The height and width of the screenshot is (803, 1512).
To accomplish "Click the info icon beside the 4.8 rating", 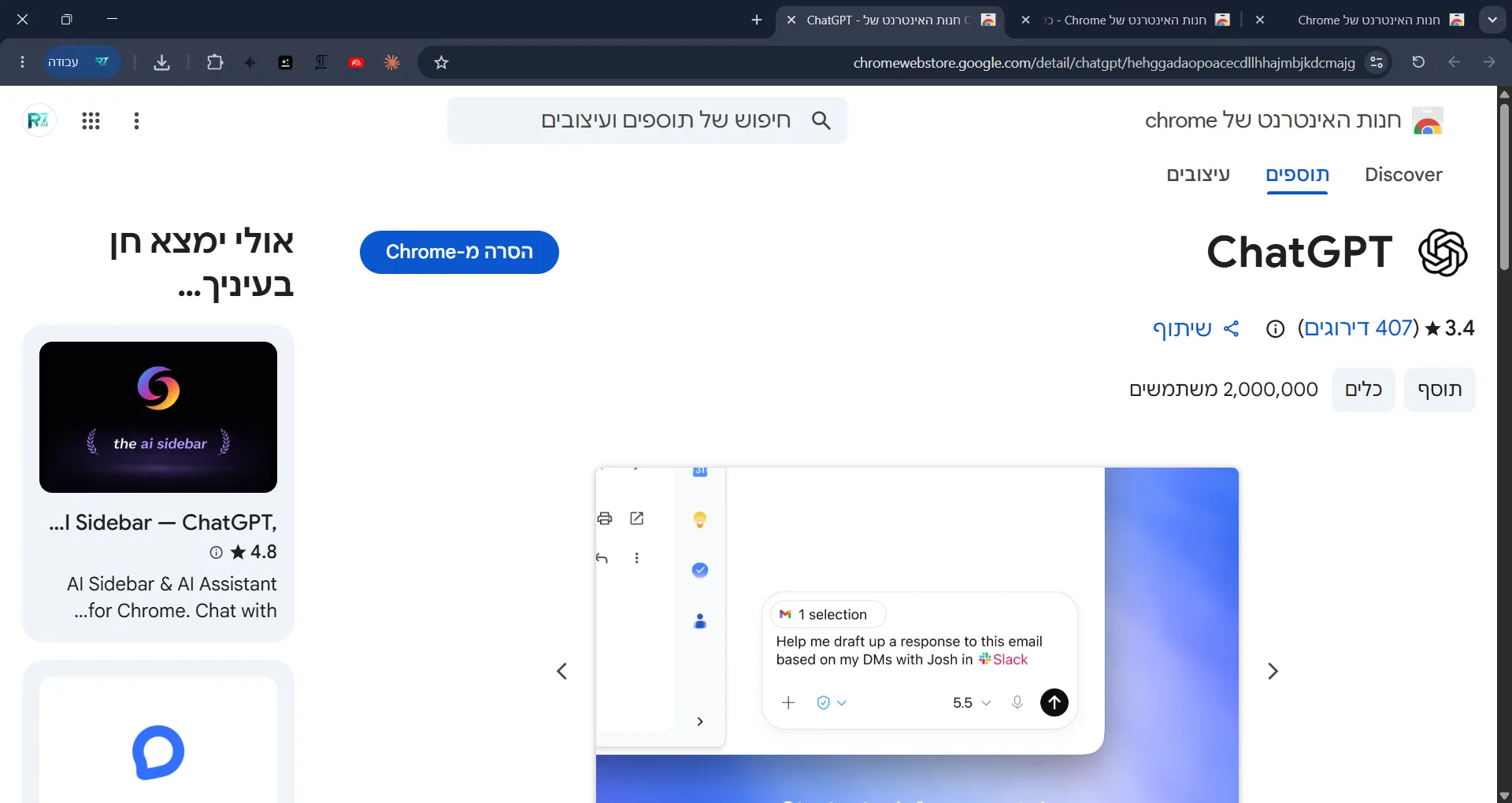I will [x=216, y=553].
